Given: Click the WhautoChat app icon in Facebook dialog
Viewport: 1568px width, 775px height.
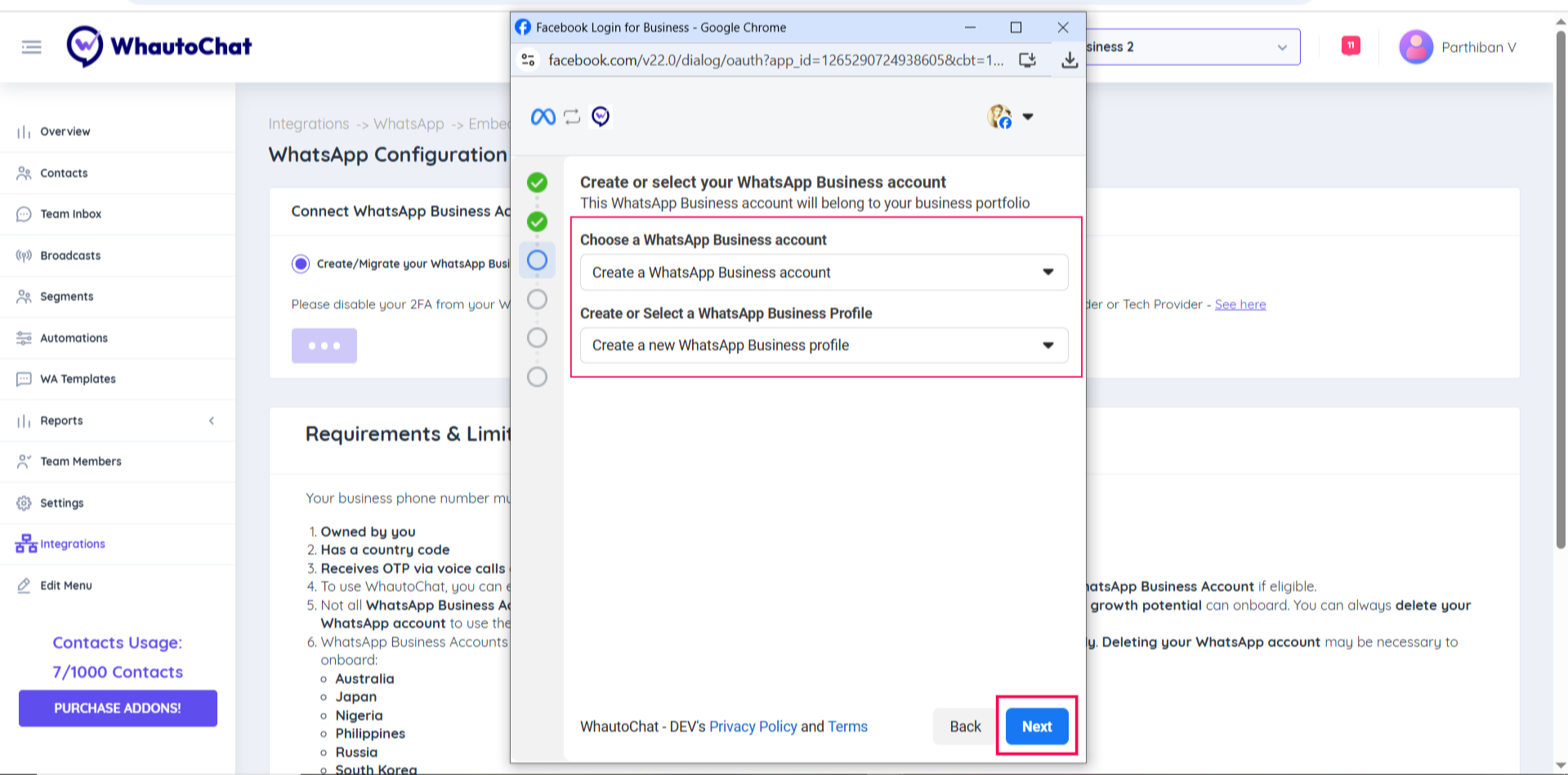Looking at the screenshot, I should tap(601, 117).
